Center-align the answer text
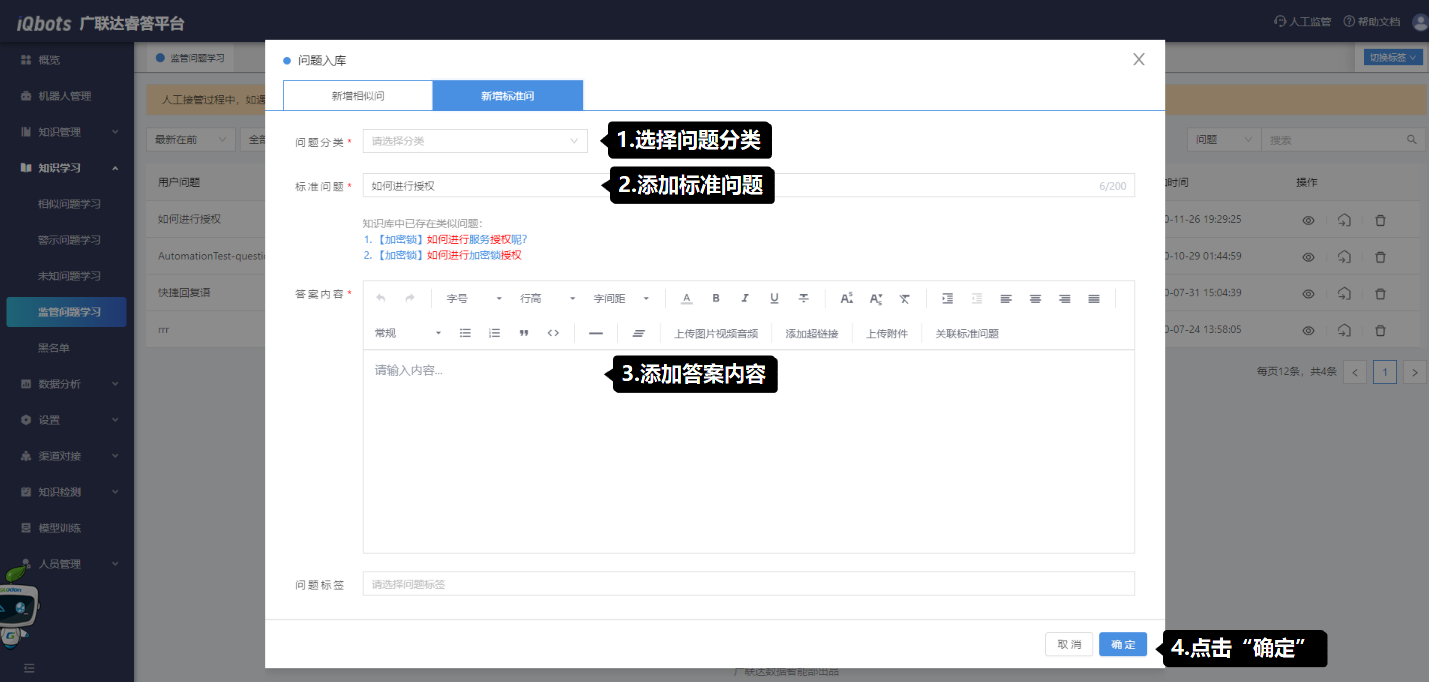The width and height of the screenshot is (1429, 682). [1035, 298]
